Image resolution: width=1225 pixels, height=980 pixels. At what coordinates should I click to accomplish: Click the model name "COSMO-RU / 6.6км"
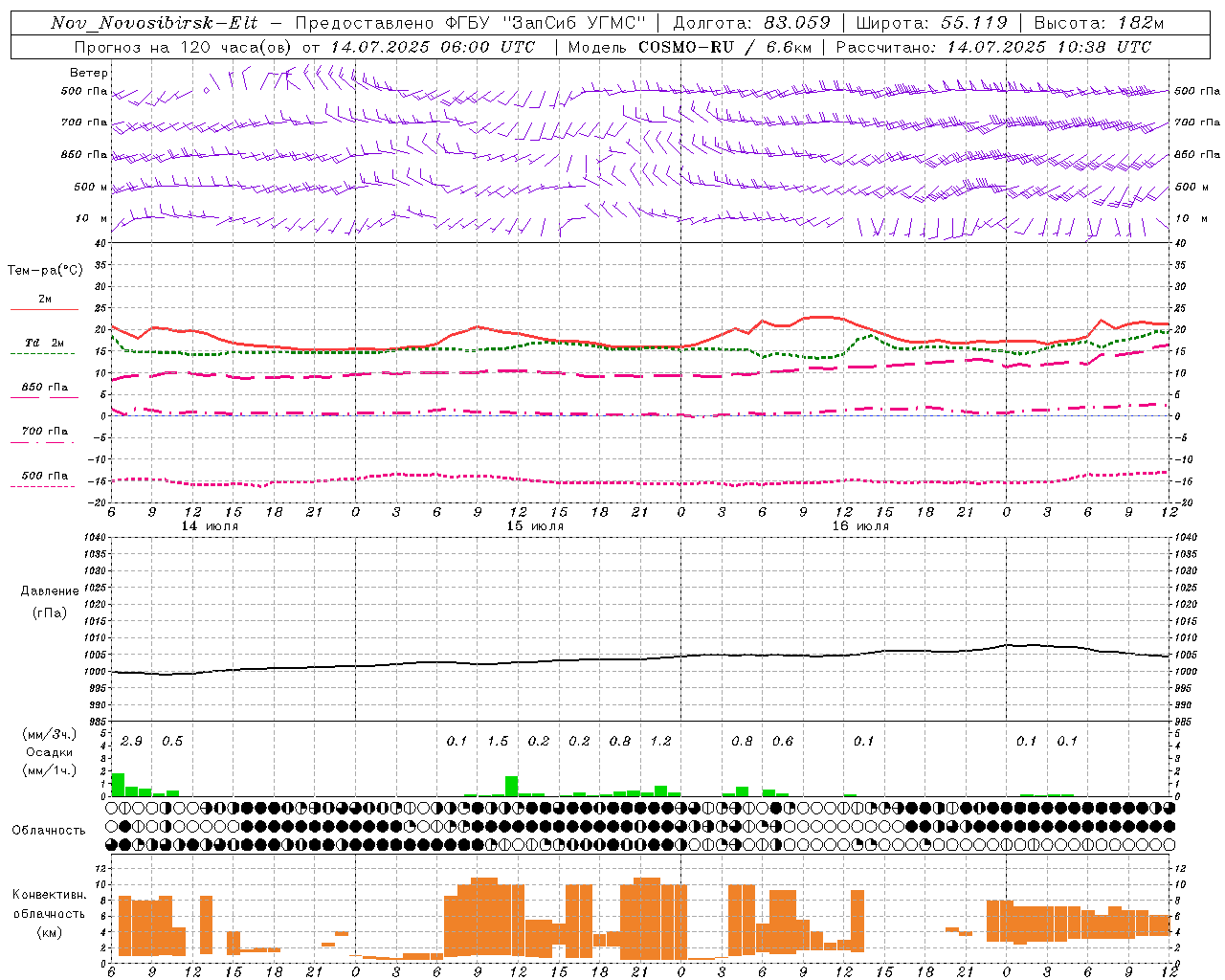(724, 47)
